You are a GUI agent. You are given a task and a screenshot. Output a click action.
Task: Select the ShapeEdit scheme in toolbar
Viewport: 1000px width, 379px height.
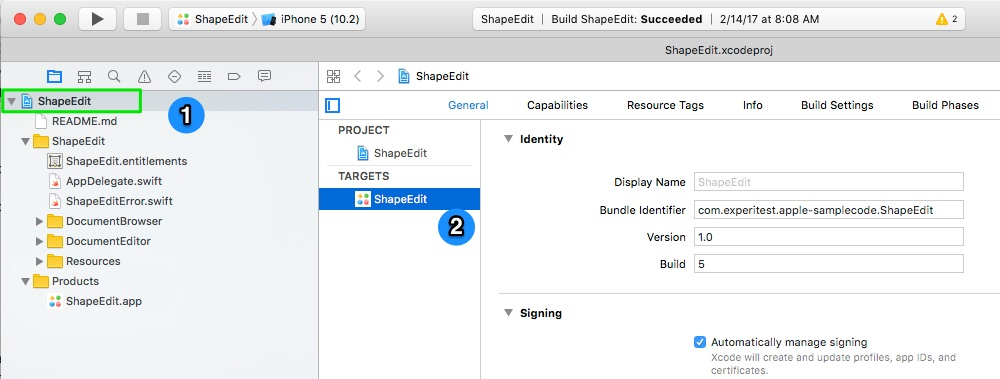(212, 19)
